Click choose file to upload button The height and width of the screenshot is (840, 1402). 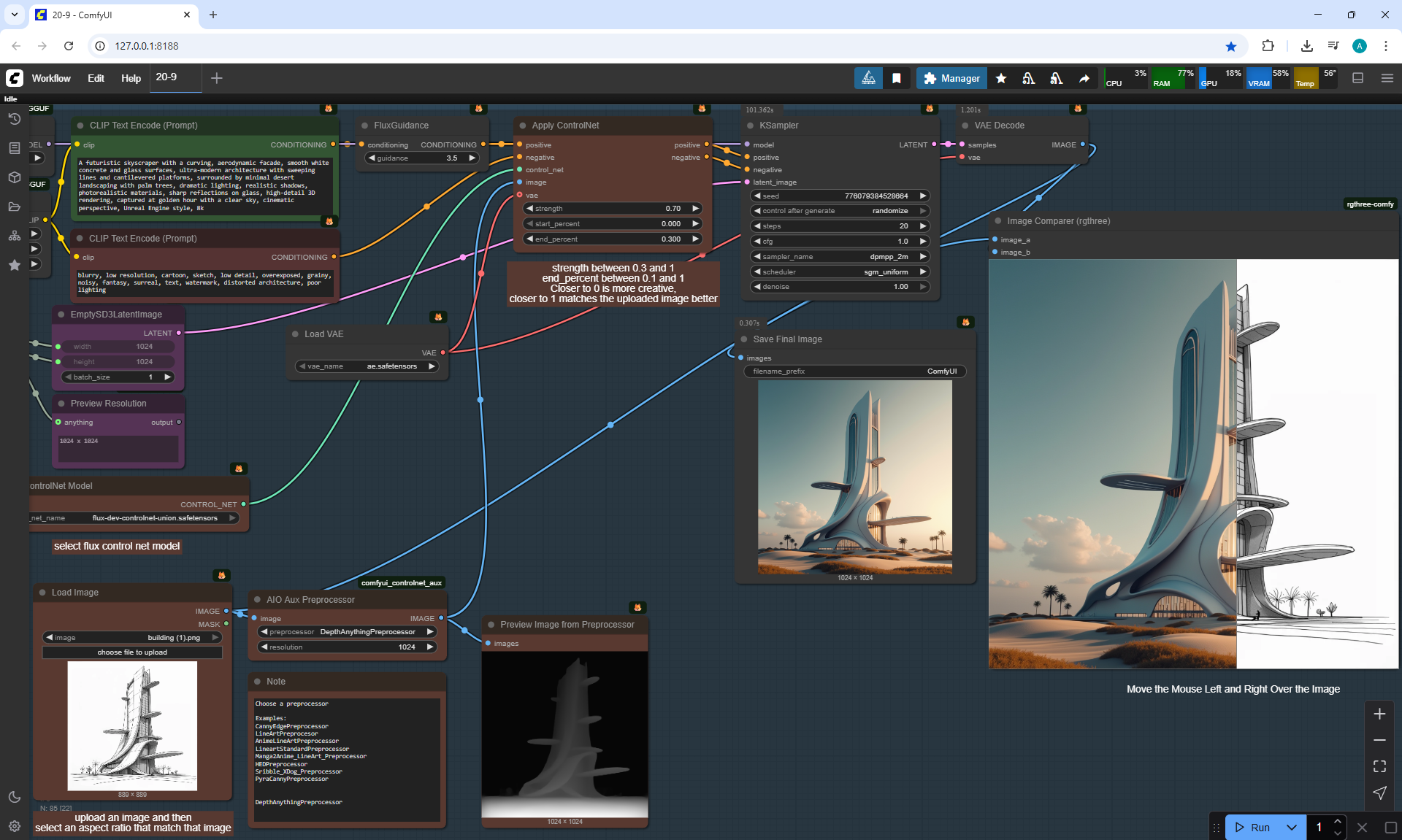click(132, 652)
